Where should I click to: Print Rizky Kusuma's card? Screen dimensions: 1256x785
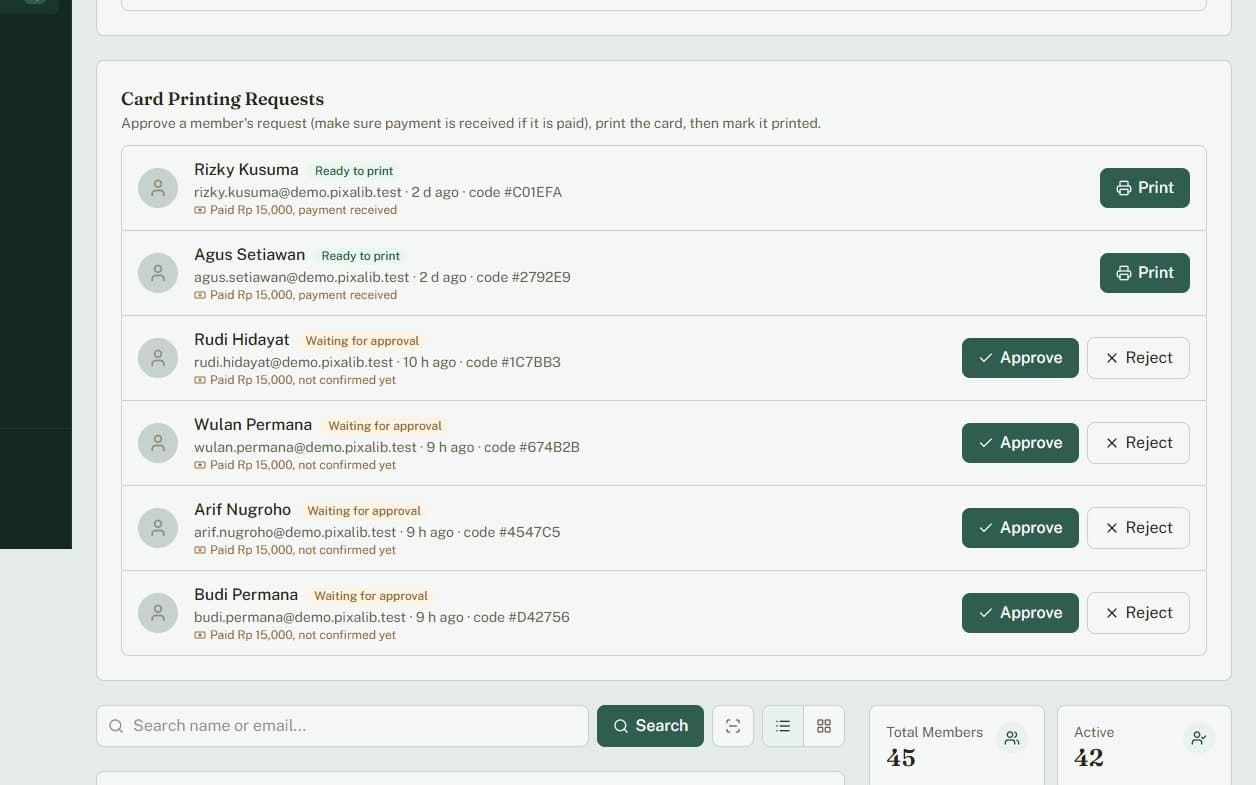click(1145, 188)
